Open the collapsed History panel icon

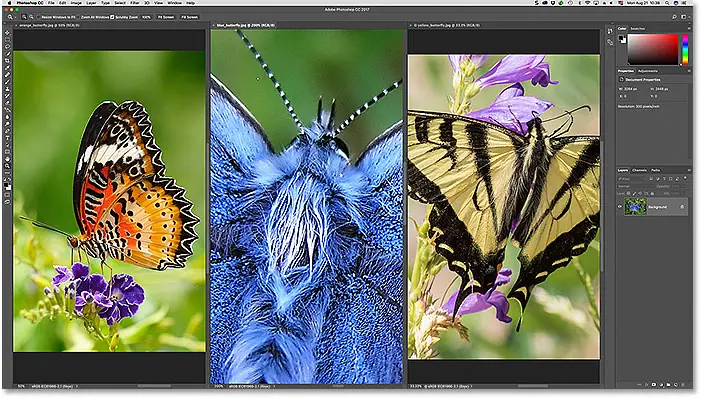(x=610, y=31)
